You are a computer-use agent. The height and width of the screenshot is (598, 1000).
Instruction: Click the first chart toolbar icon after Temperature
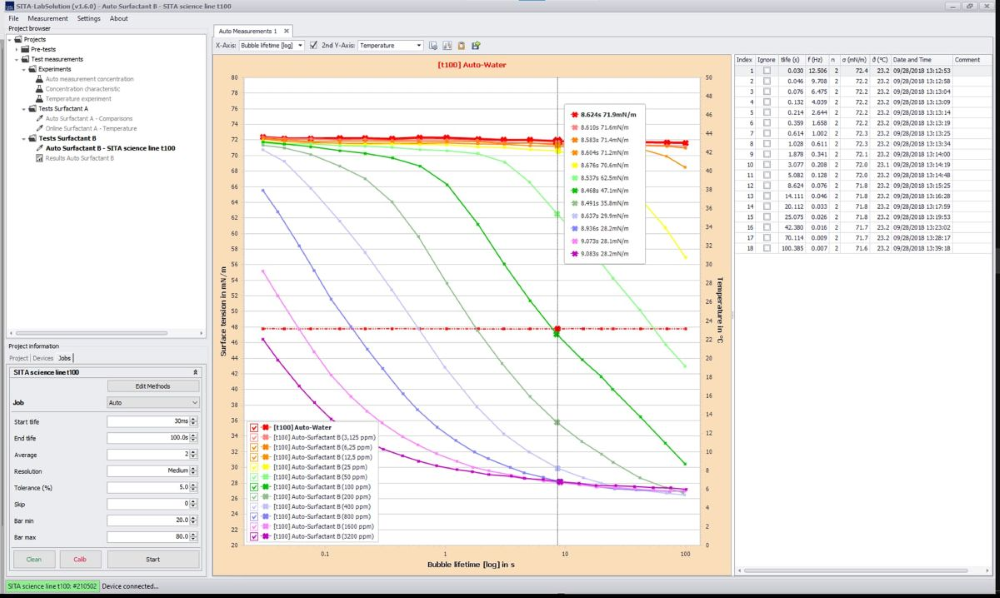pyautogui.click(x=433, y=45)
